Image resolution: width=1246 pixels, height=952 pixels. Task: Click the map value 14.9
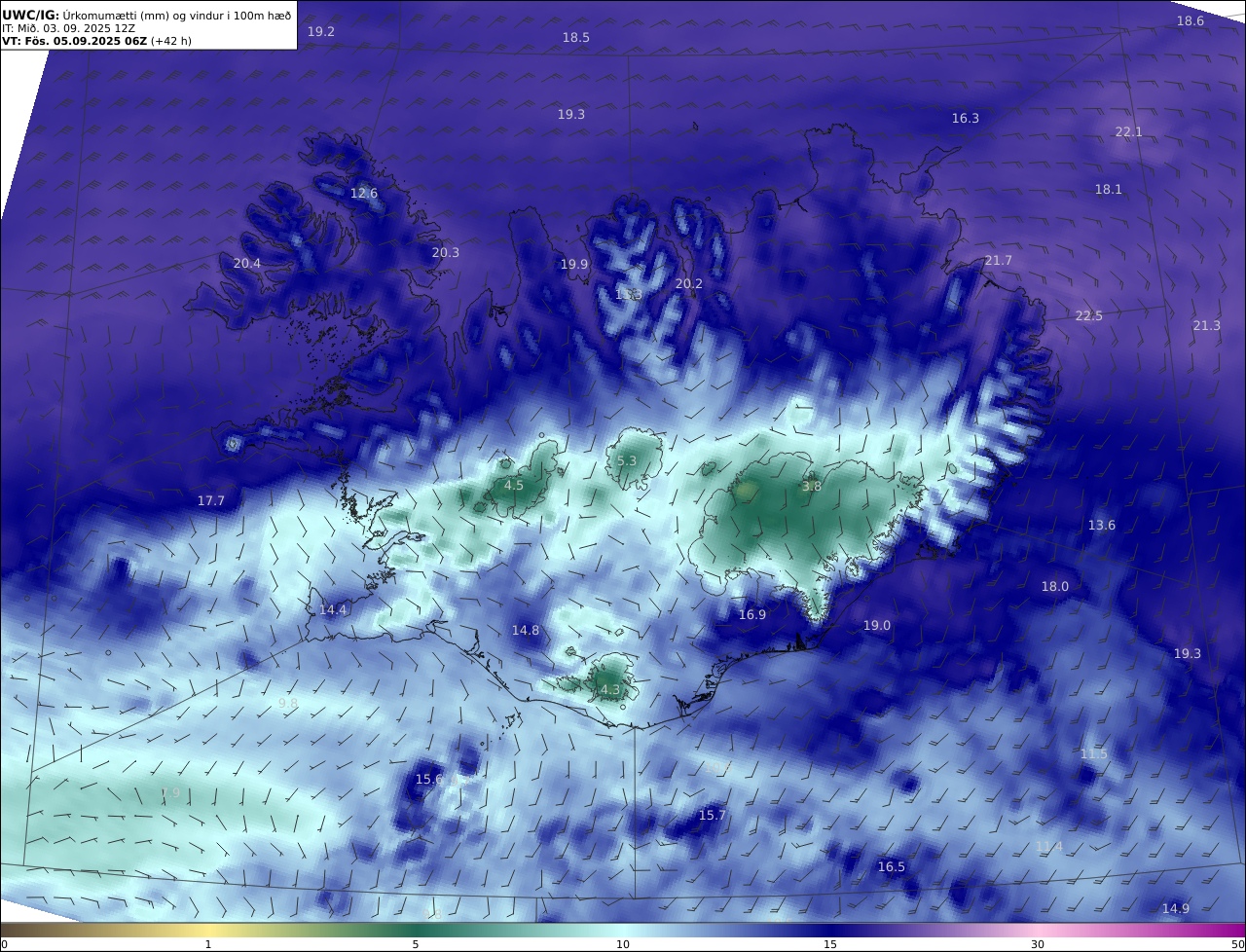[1176, 909]
